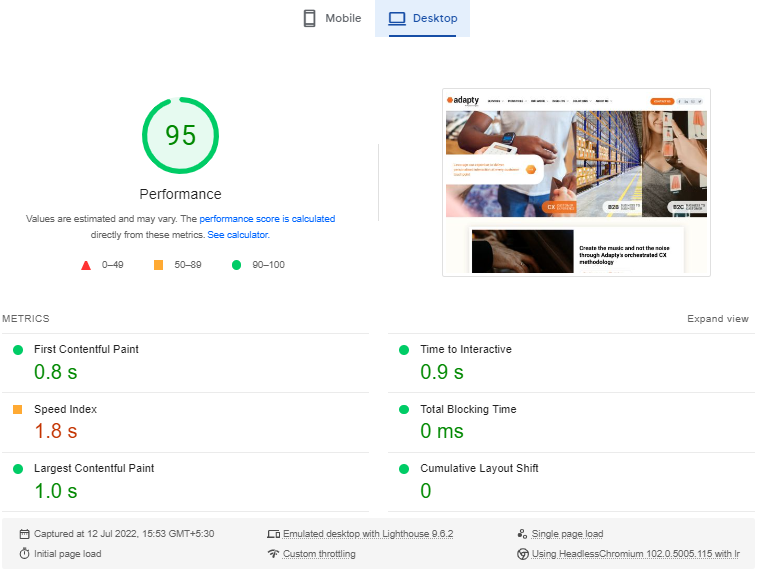Click the Custom throttling label
The image size is (759, 572).
coord(318,554)
